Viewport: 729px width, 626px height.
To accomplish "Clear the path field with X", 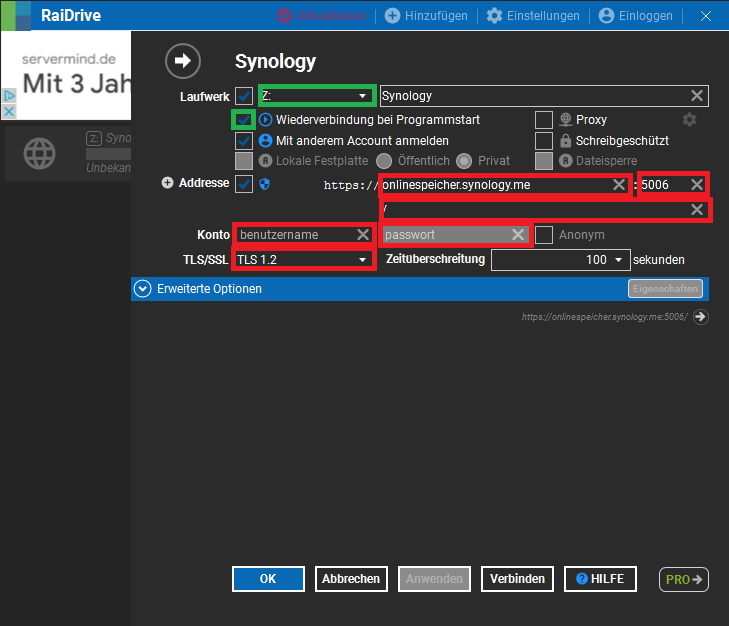I will [696, 209].
